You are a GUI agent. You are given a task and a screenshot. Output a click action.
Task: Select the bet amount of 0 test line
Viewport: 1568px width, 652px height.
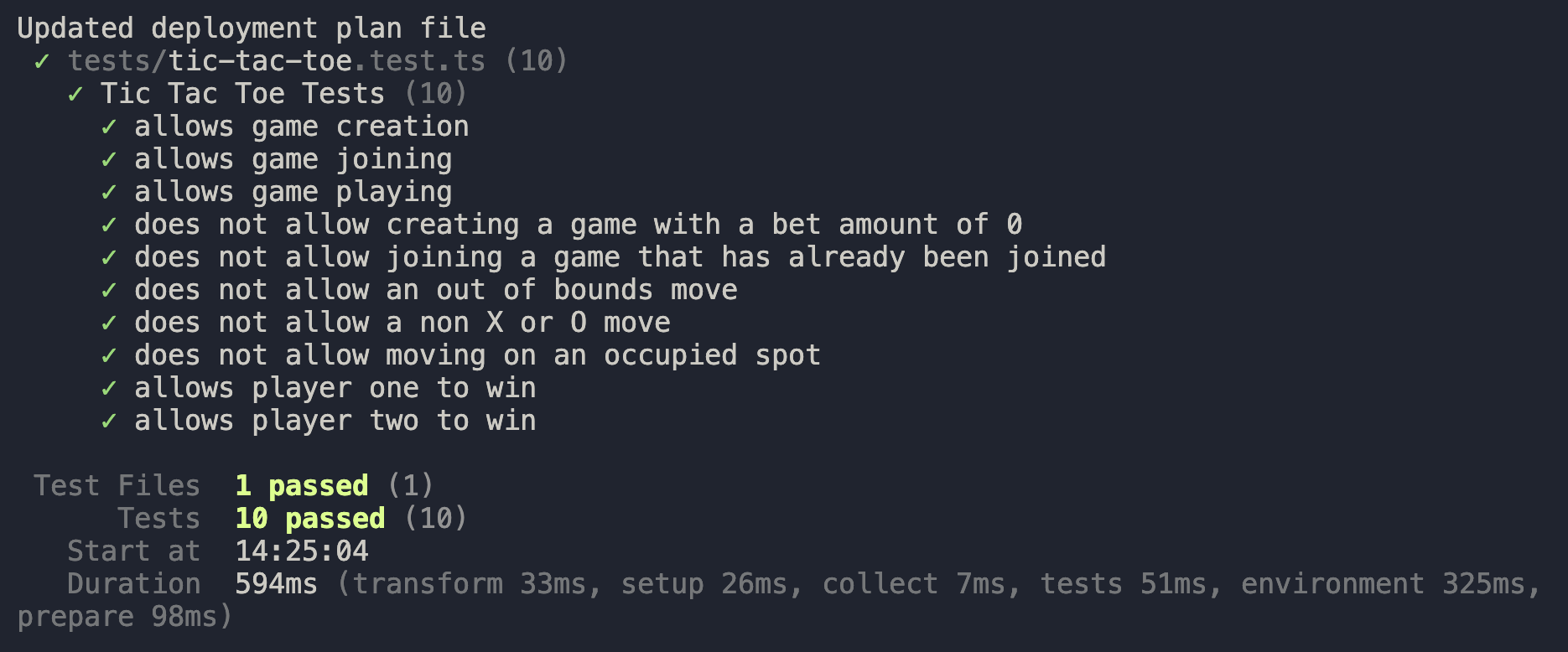[578, 225]
